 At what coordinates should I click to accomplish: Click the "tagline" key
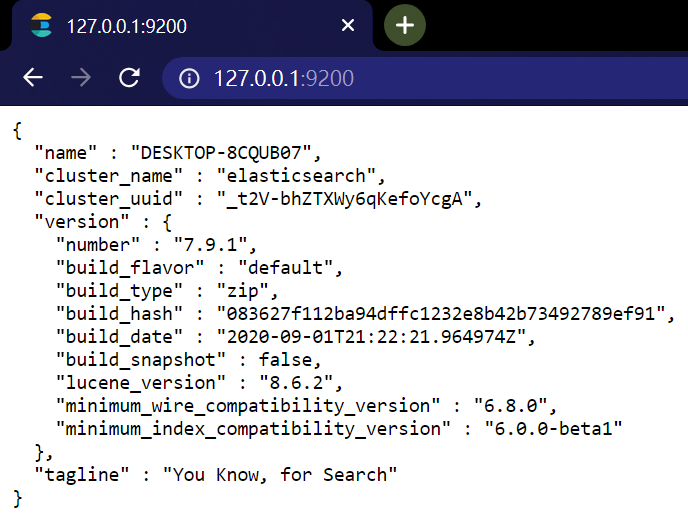coord(82,475)
